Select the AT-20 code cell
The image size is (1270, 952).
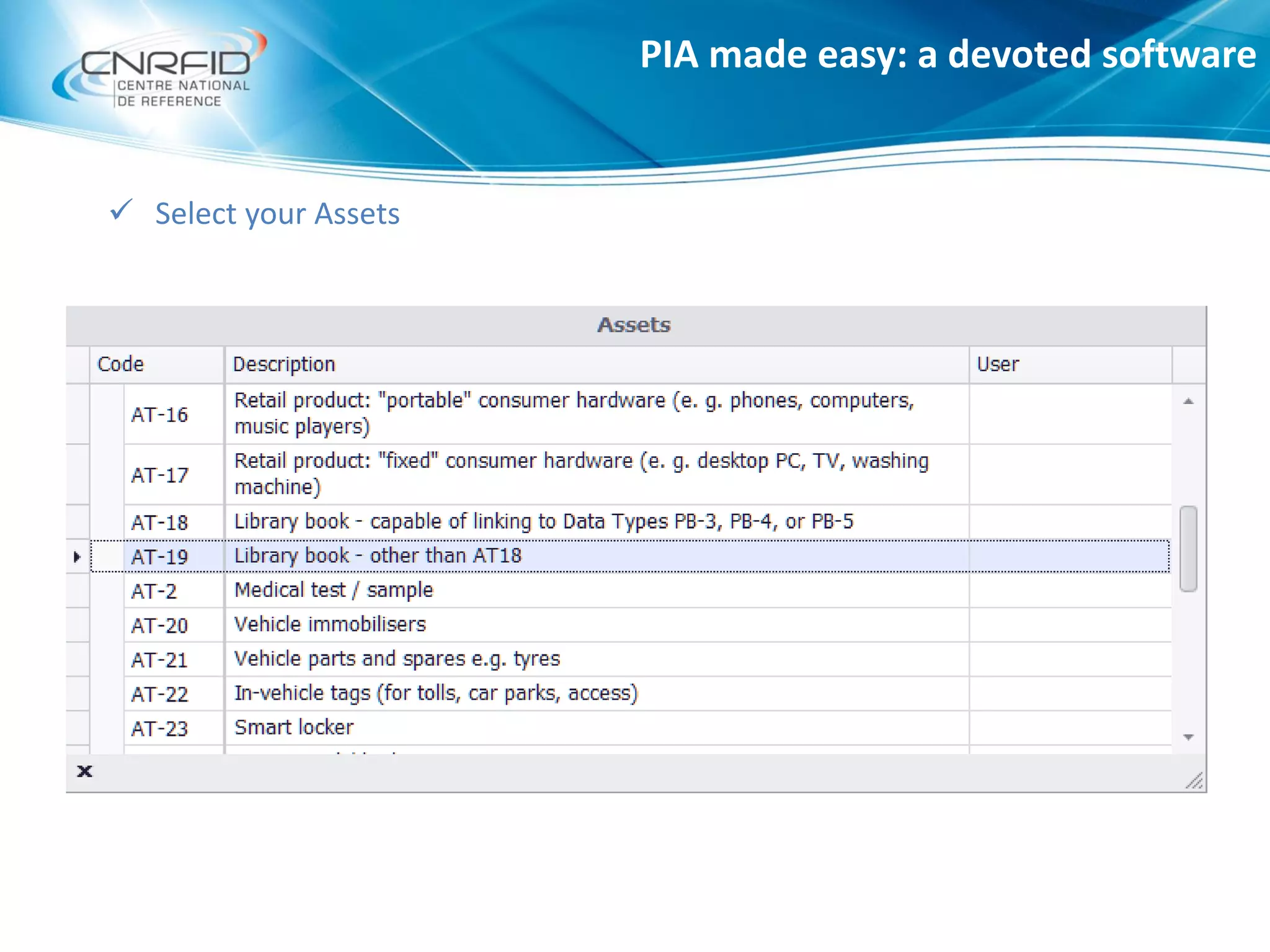pos(174,625)
